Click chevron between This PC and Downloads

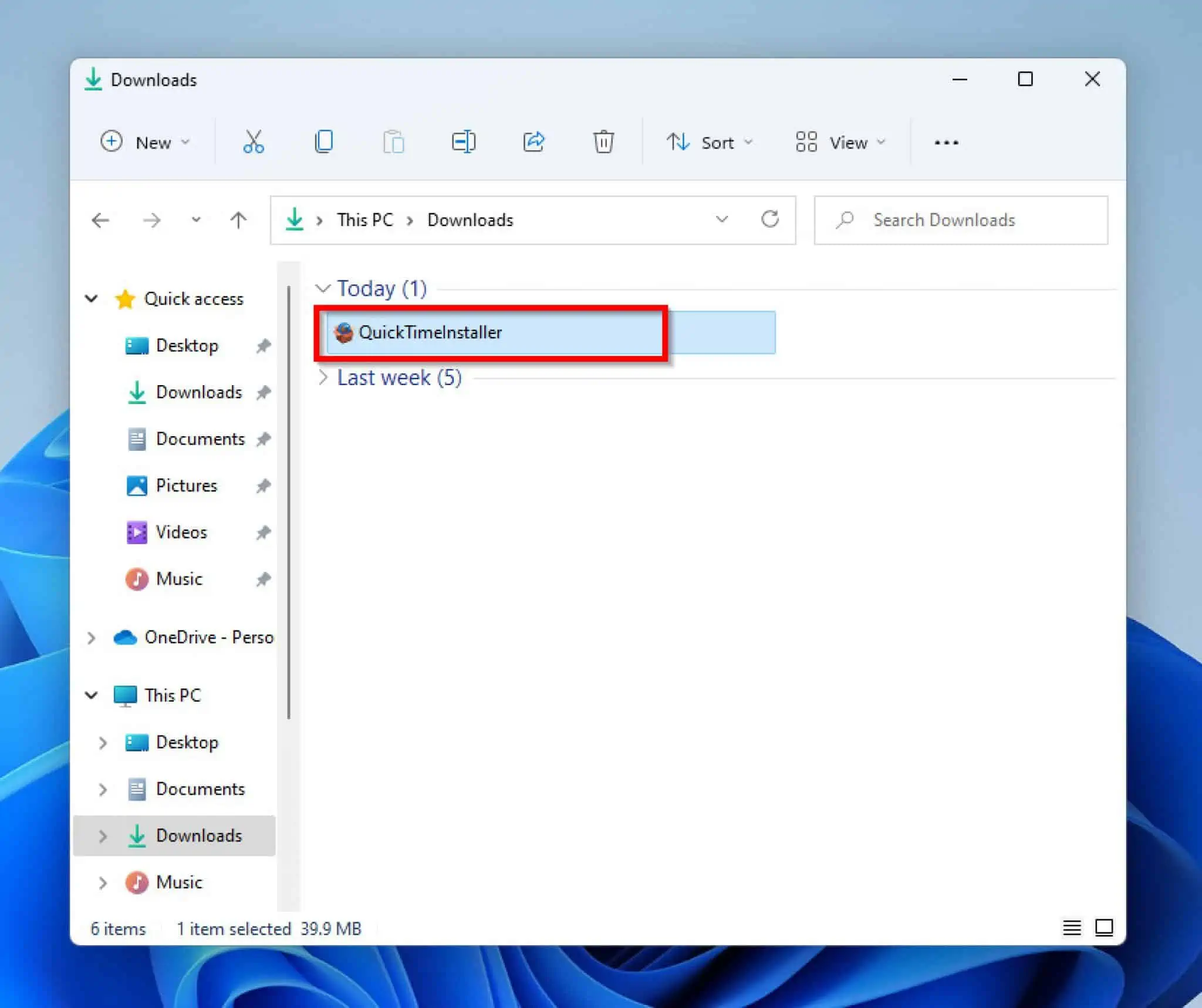[410, 220]
